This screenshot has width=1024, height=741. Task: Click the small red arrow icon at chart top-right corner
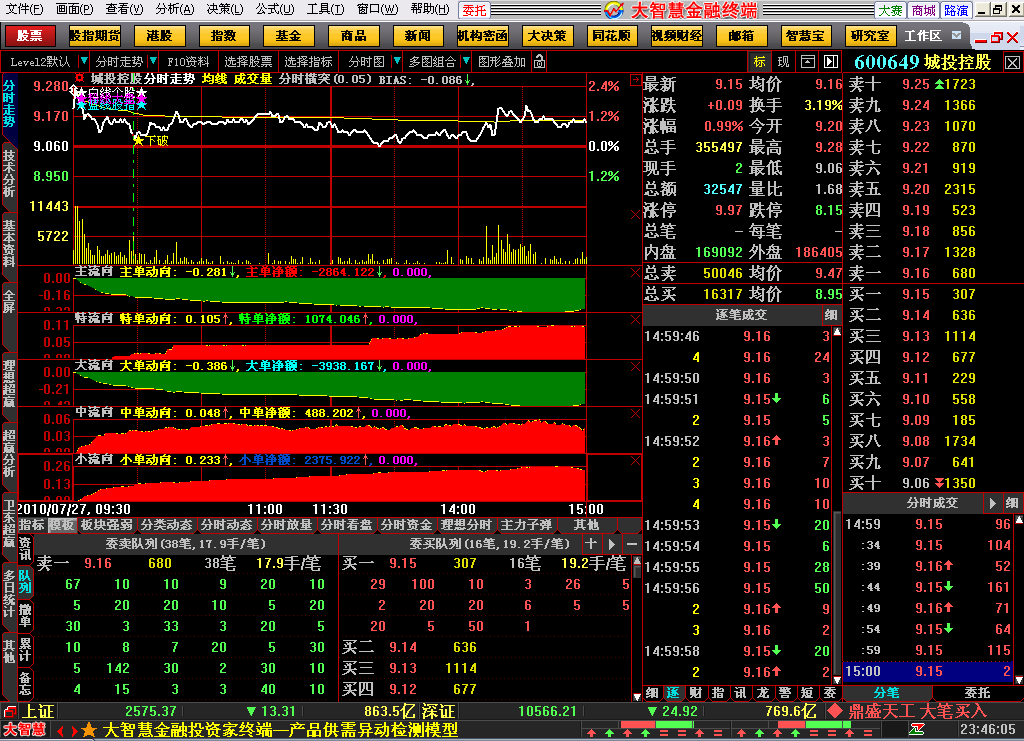point(635,80)
